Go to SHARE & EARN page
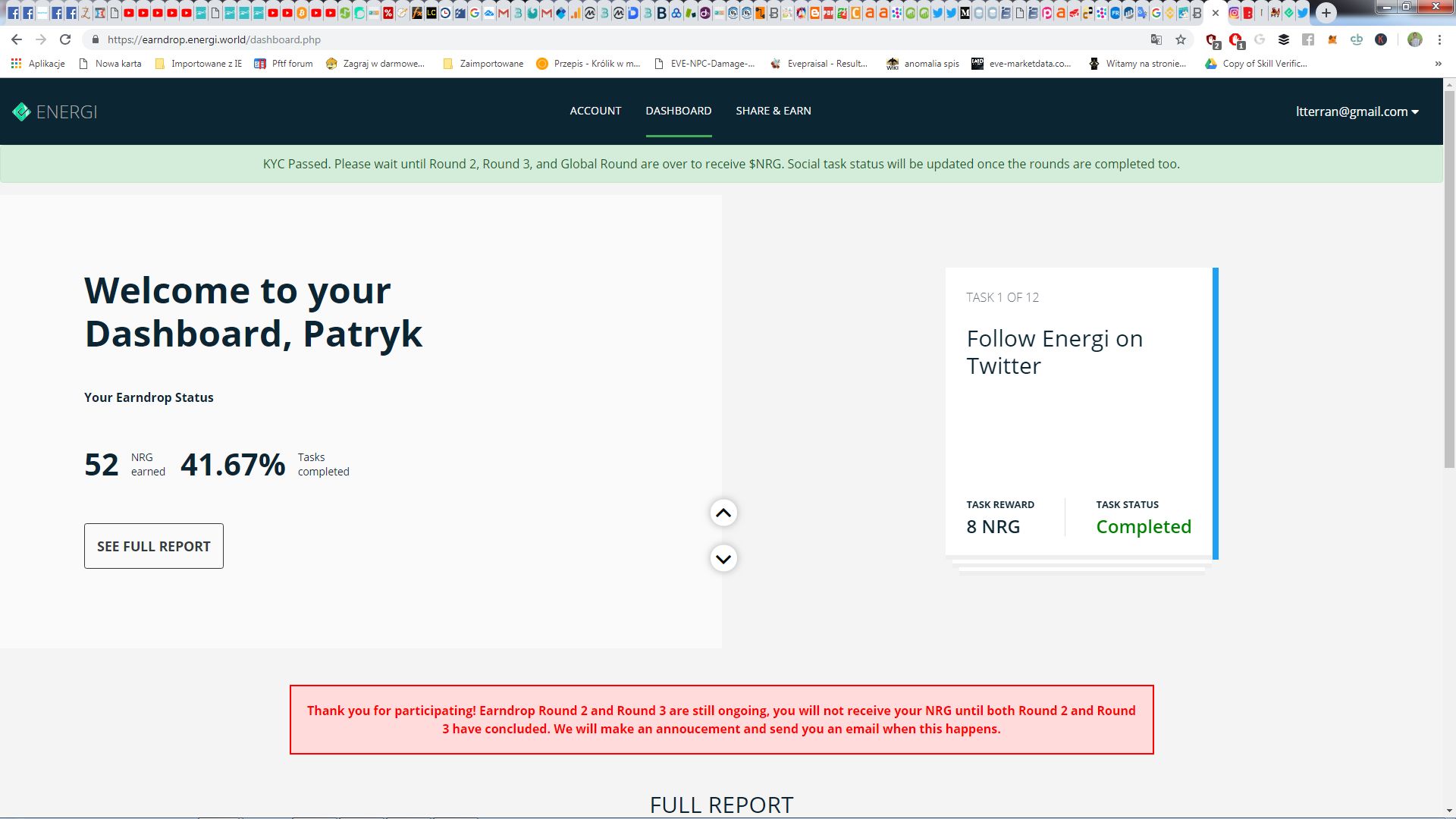Image resolution: width=1456 pixels, height=819 pixels. 773,111
